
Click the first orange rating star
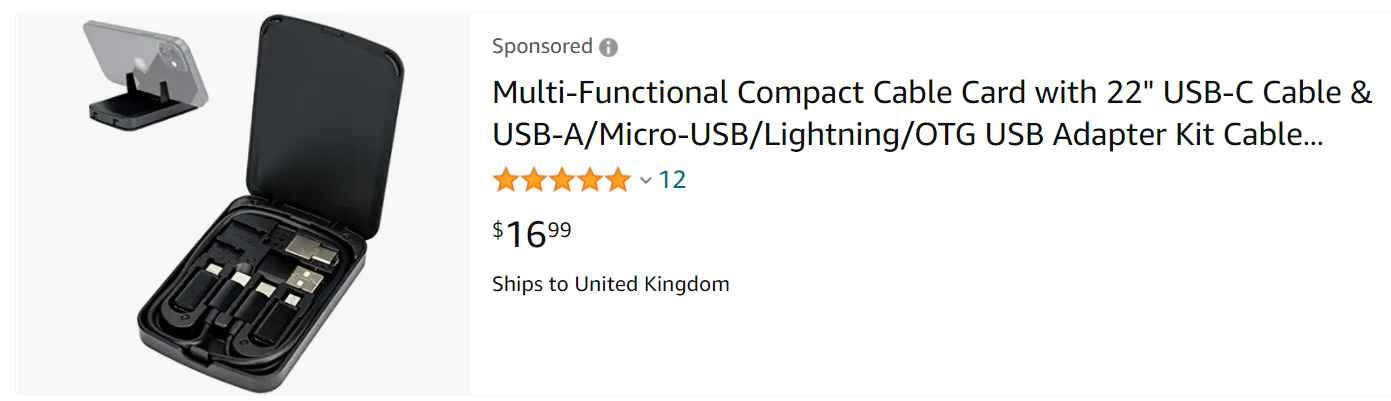point(506,180)
